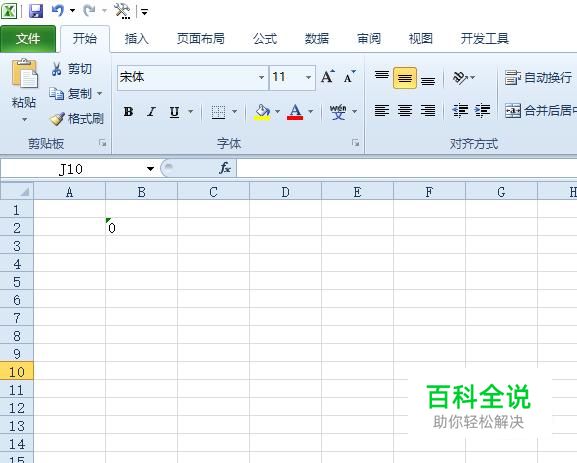Switch to the 开始 home tab

click(x=85, y=39)
